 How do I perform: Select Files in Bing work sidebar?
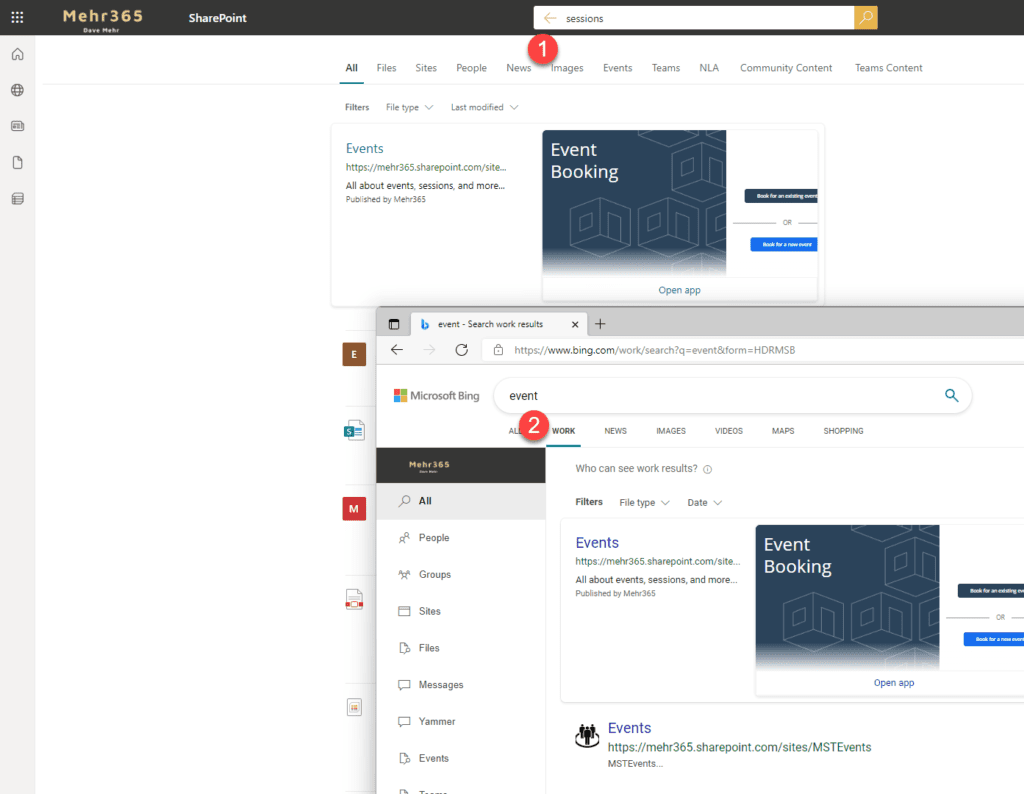(x=461, y=648)
